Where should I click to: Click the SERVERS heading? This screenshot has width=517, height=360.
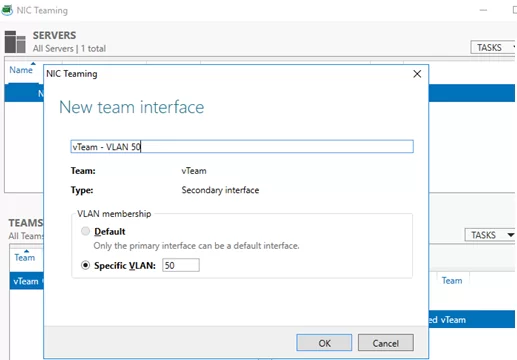point(54,35)
